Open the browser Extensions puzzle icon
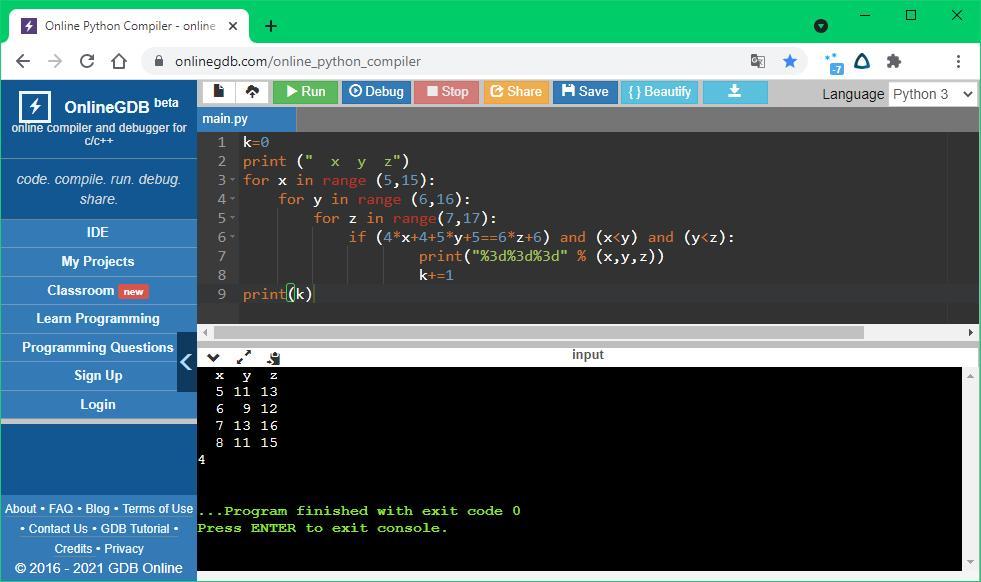Image resolution: width=981 pixels, height=582 pixels. click(x=894, y=61)
